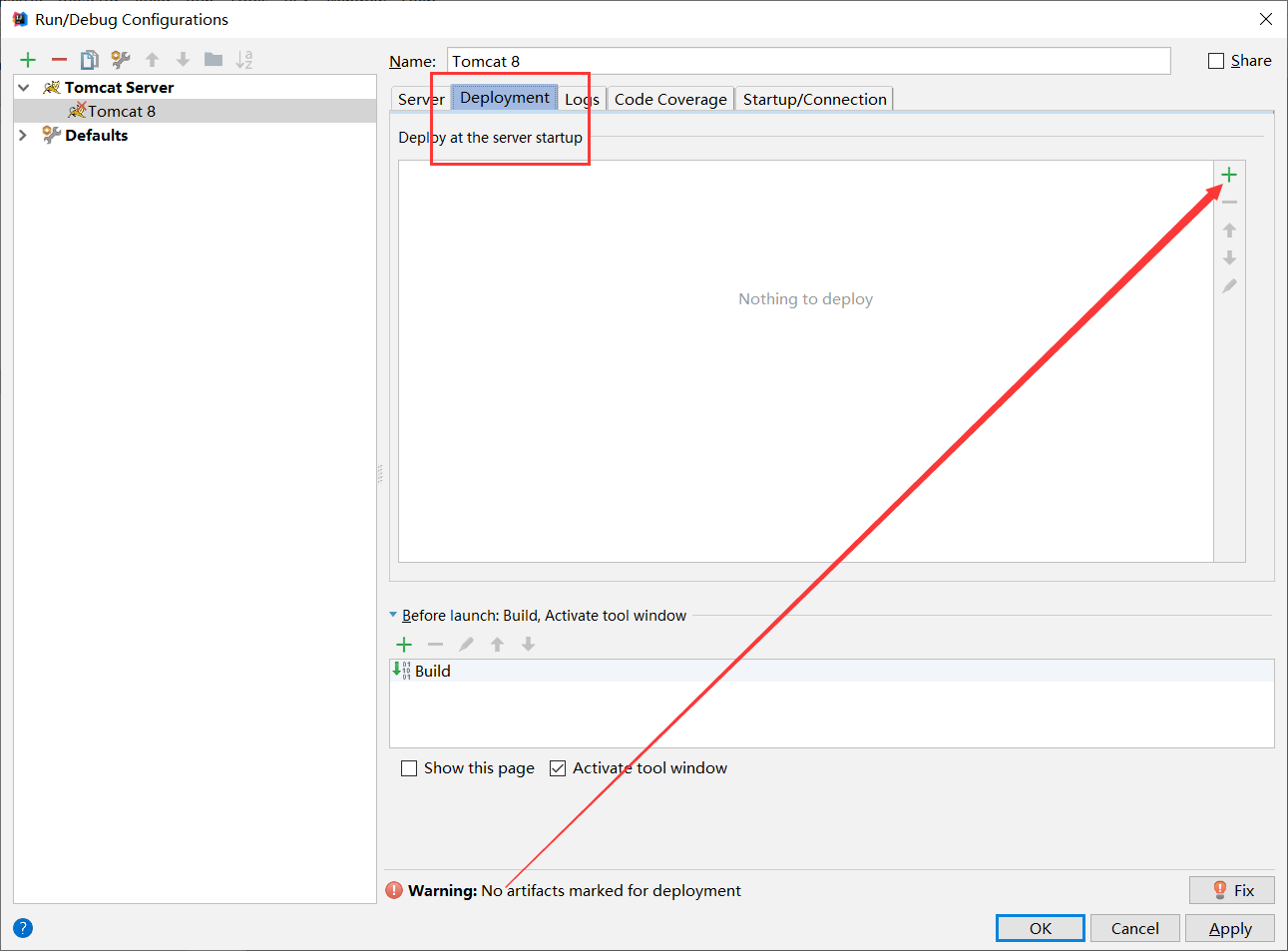Click the Name input field
The image size is (1288, 951).
[x=808, y=61]
